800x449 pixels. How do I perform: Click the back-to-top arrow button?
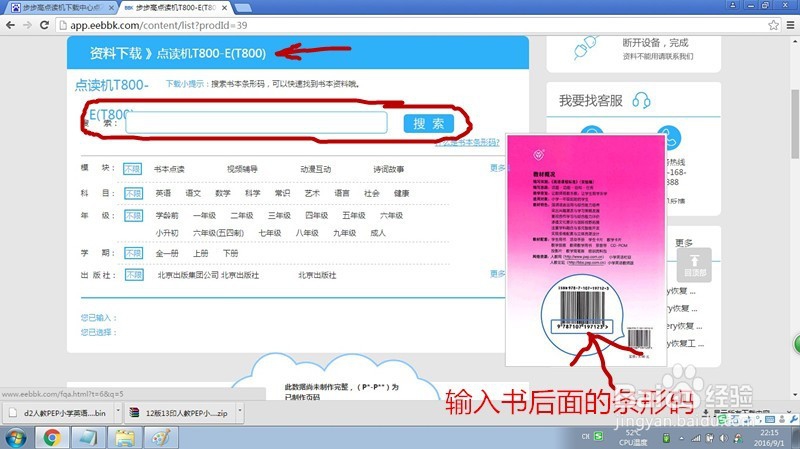click(694, 265)
